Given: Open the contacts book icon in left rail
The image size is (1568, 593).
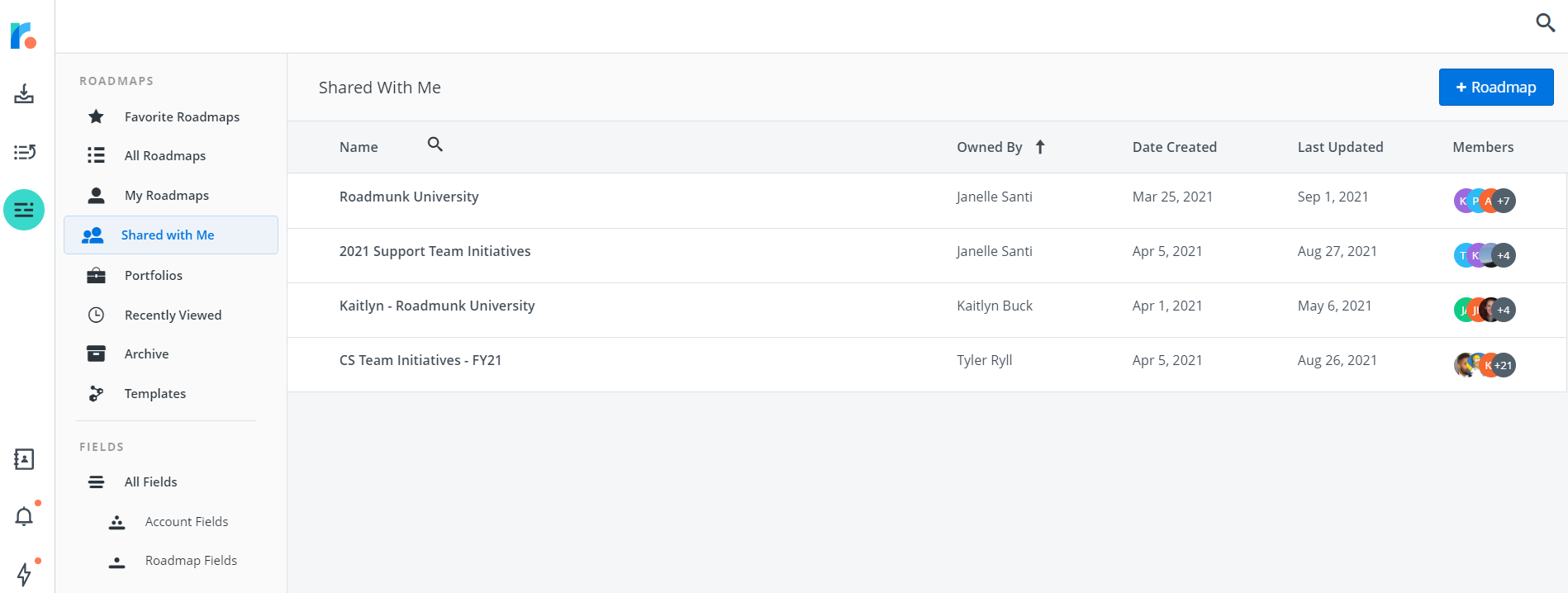Looking at the screenshot, I should (x=24, y=459).
